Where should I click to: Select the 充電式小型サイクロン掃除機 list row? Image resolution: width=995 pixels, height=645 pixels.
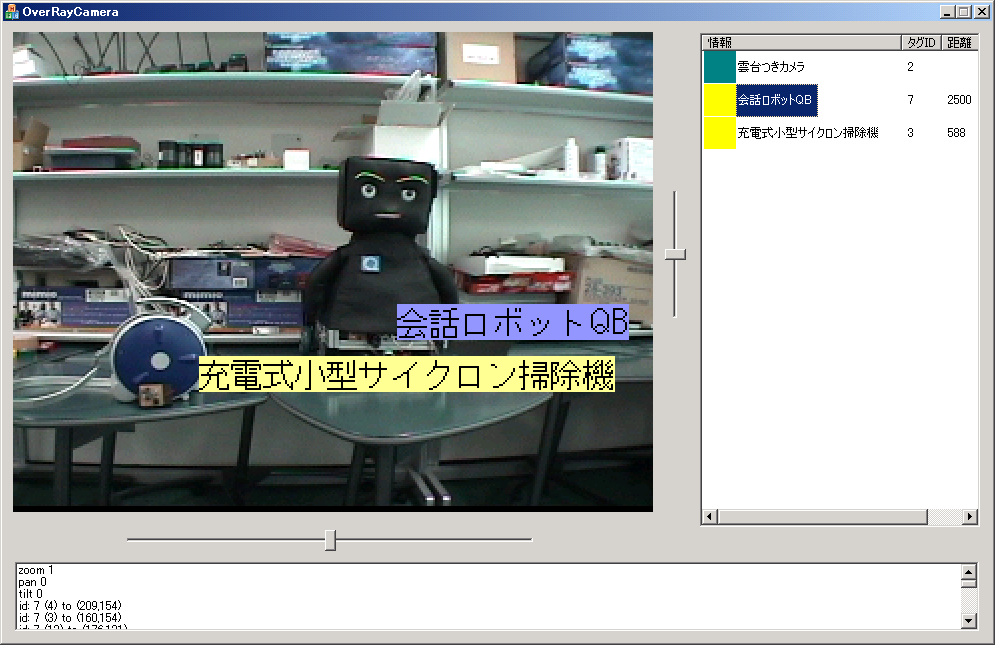tap(840, 133)
